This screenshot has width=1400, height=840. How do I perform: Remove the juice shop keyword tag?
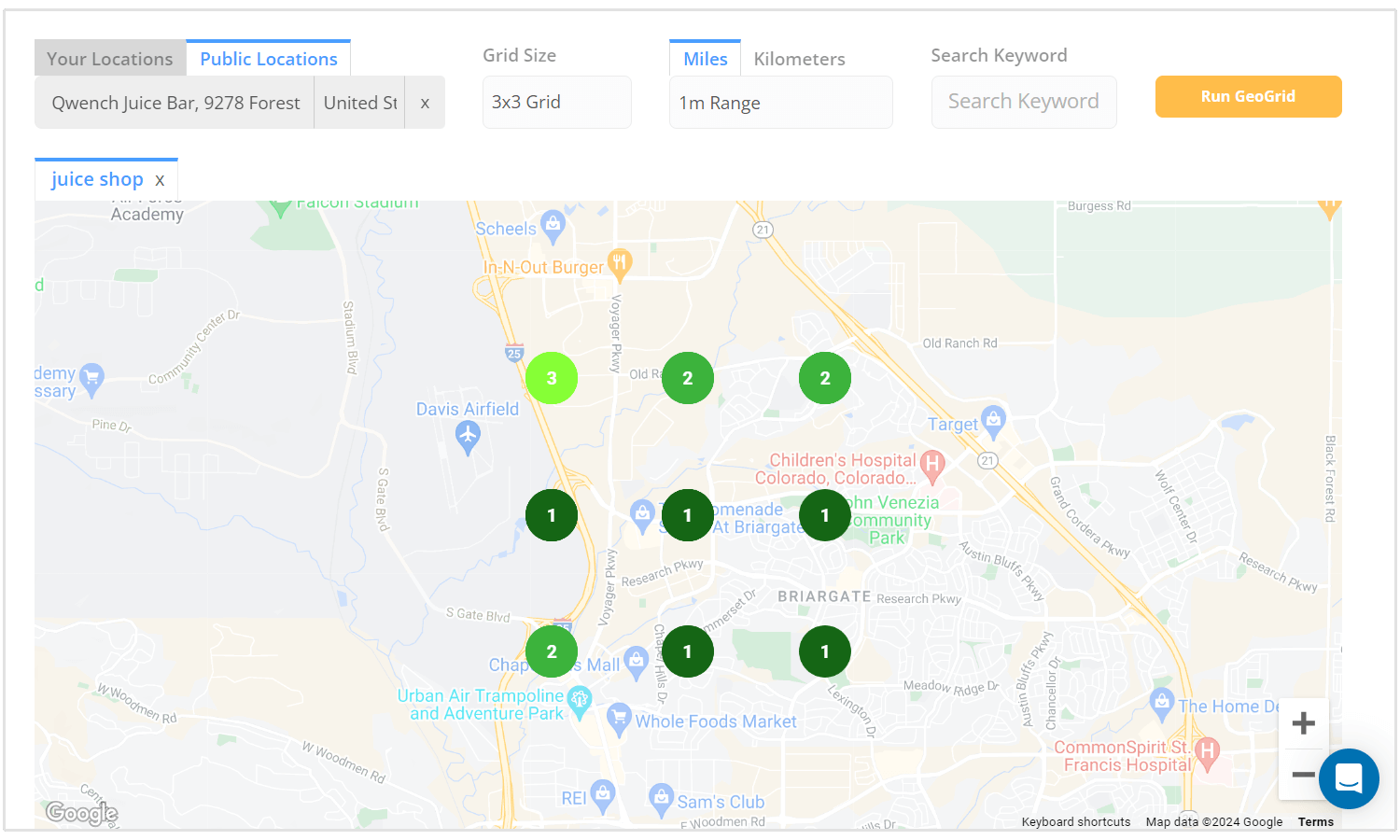[x=160, y=180]
